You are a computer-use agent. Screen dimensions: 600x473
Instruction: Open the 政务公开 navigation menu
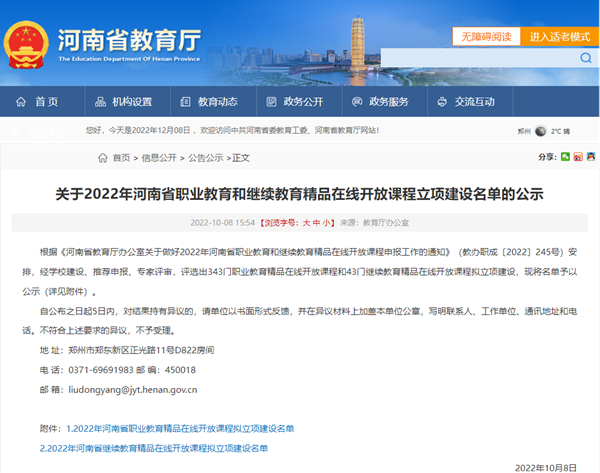coord(294,102)
